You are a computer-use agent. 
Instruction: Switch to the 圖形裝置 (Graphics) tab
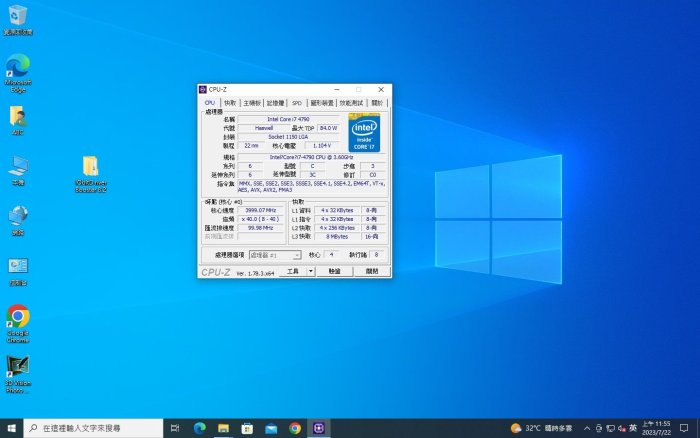[322, 103]
